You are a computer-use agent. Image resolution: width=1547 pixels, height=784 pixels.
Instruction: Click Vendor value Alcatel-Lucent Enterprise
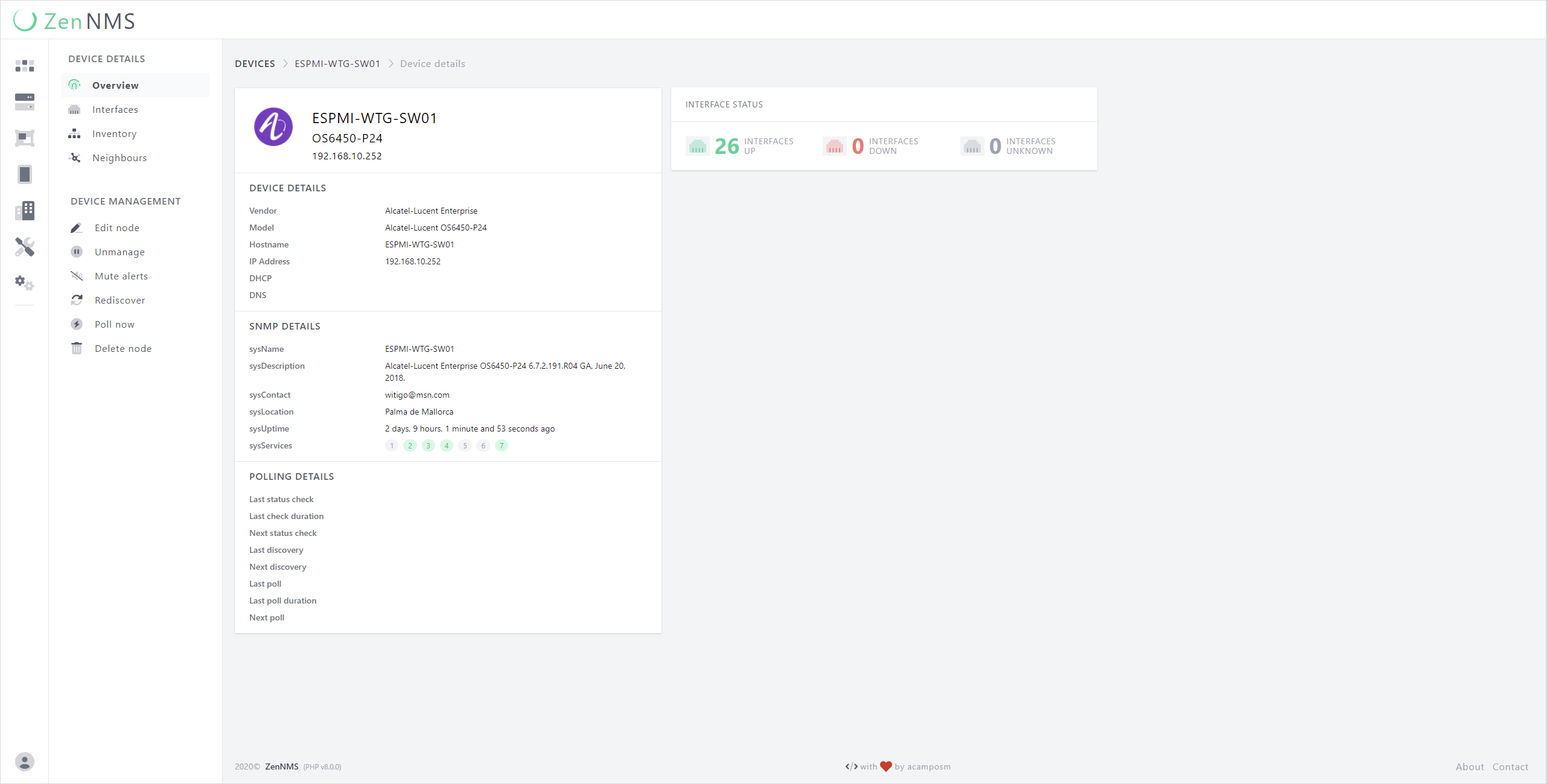point(432,211)
